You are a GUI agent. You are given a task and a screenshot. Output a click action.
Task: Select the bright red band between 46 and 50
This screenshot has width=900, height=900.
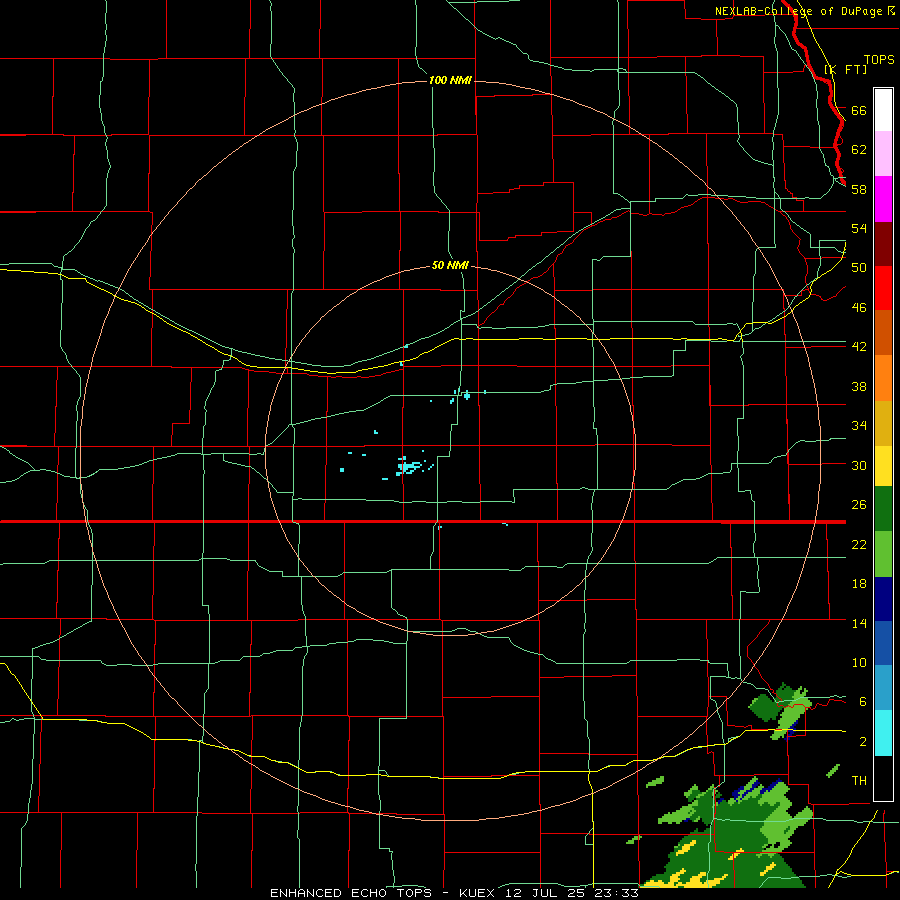[x=883, y=288]
